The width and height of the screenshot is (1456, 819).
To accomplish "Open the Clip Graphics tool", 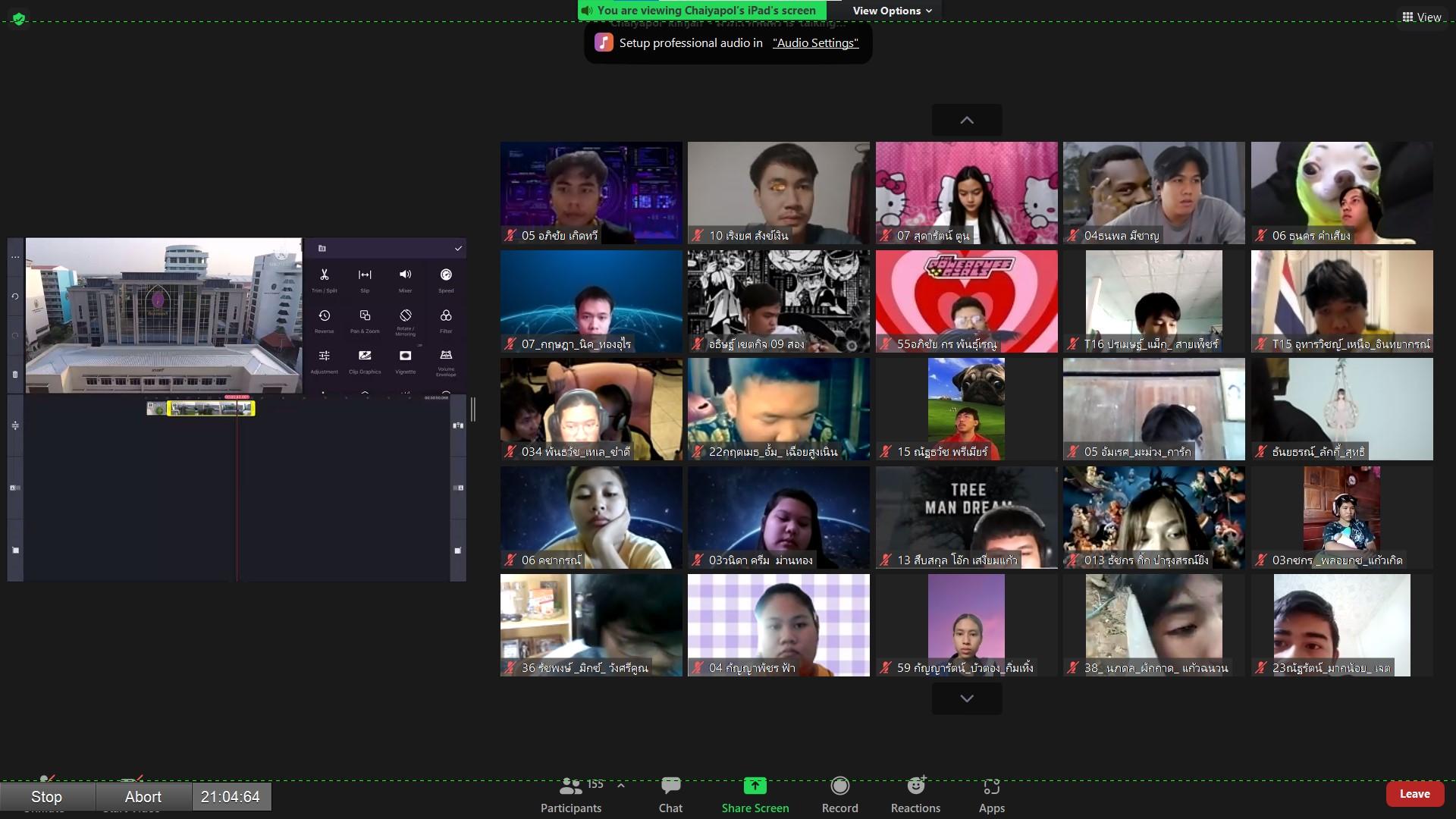I will [365, 361].
